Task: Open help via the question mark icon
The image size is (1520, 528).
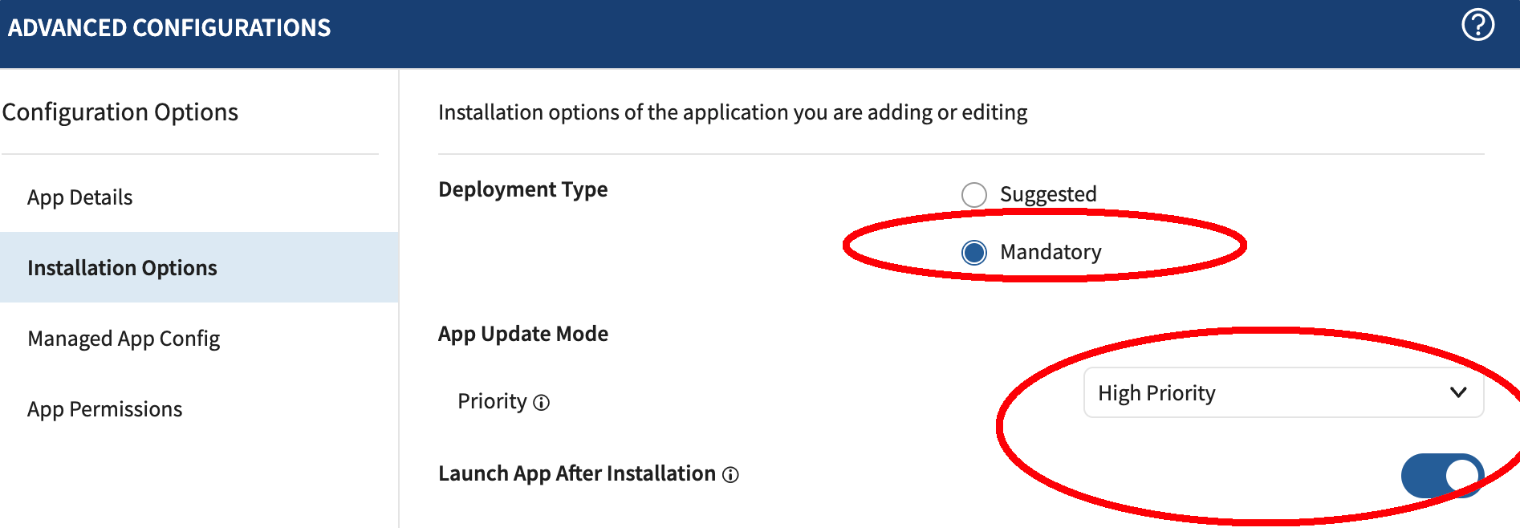Action: (1478, 26)
